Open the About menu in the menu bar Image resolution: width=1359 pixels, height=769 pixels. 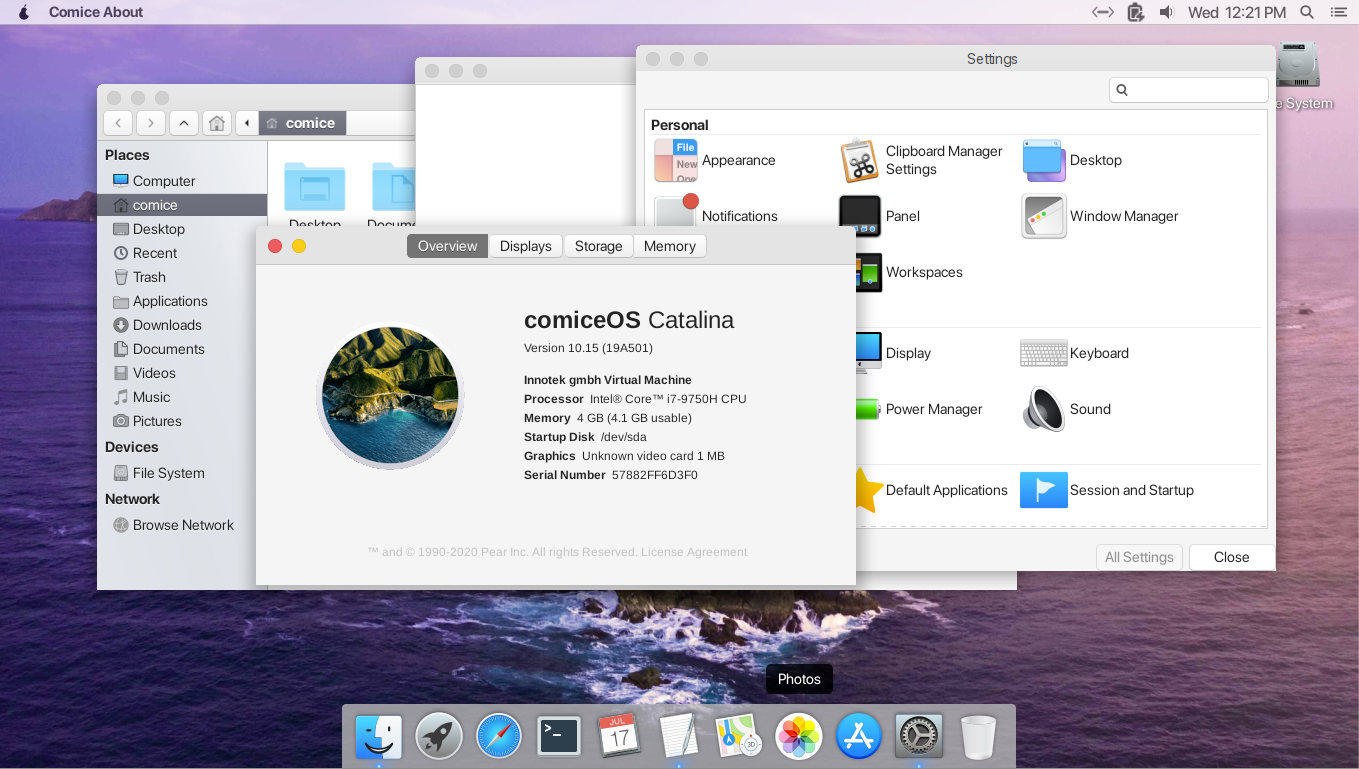(95, 12)
